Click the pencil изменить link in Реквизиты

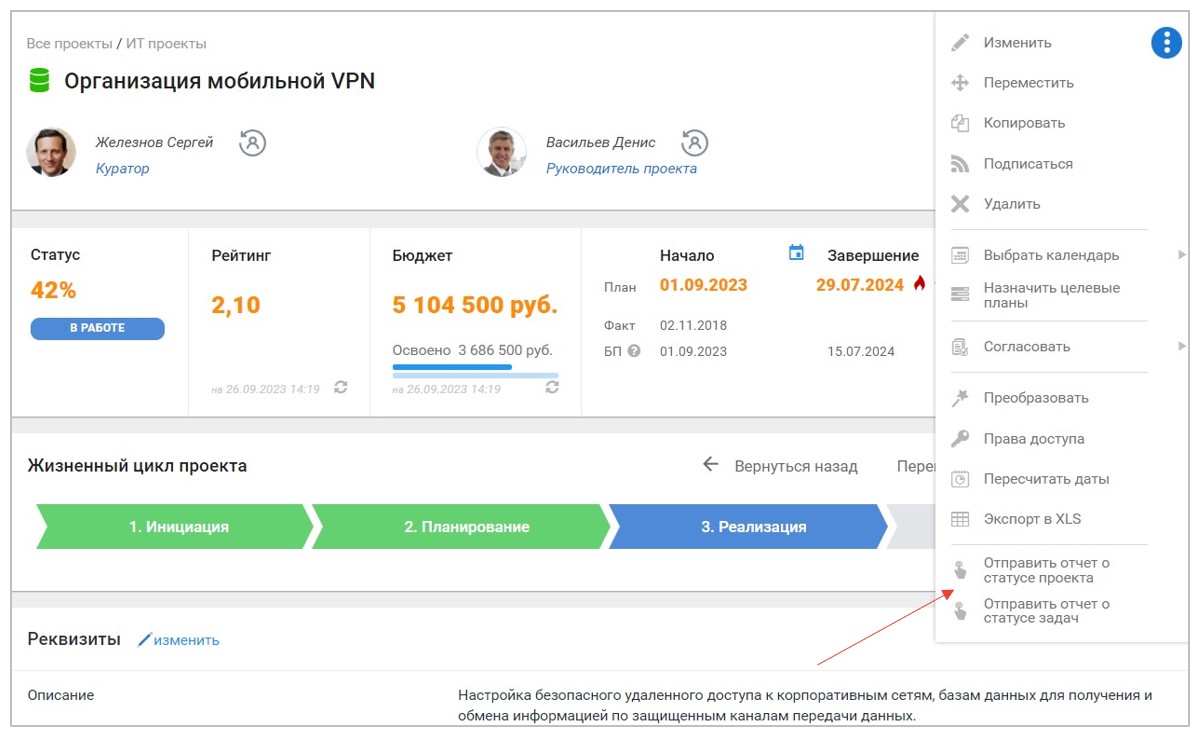click(x=179, y=640)
